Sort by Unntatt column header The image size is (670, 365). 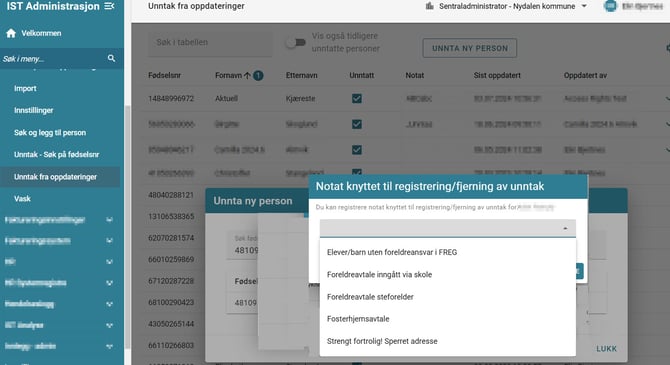point(361,75)
